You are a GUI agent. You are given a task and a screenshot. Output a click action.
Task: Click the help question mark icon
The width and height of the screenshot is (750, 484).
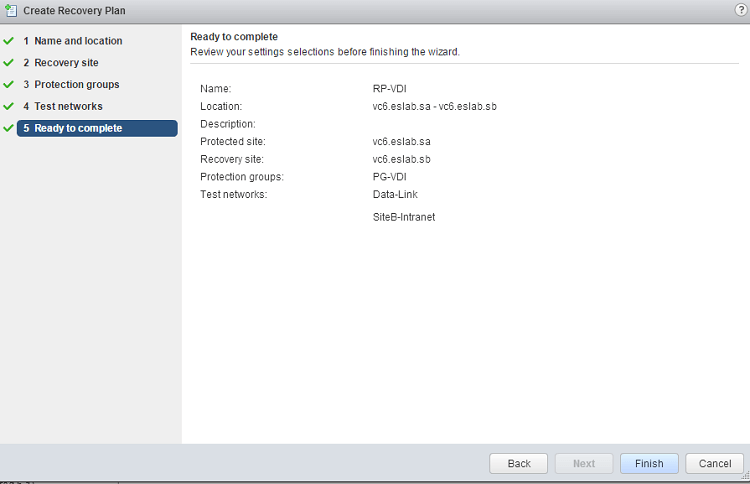740,9
